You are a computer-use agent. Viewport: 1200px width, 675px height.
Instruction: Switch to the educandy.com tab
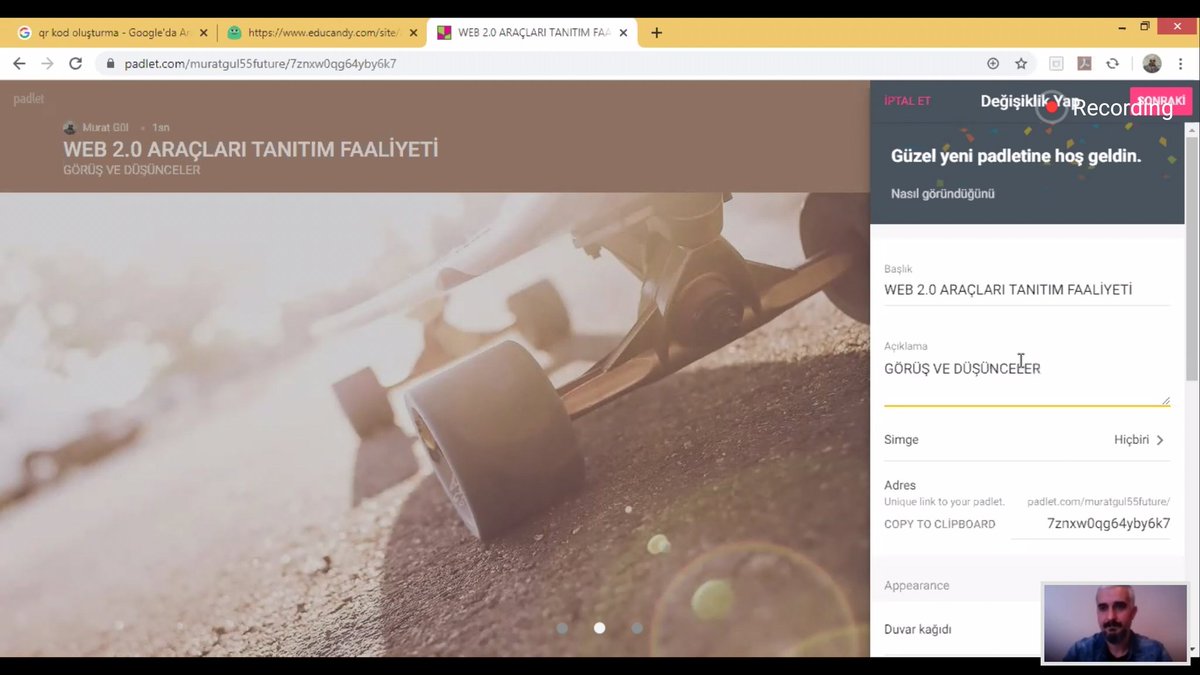[322, 32]
